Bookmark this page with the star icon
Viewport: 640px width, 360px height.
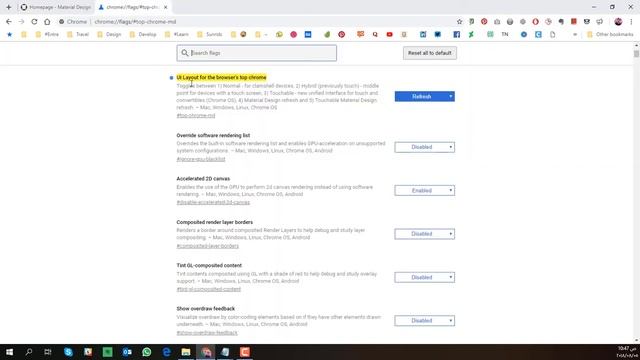point(459,22)
